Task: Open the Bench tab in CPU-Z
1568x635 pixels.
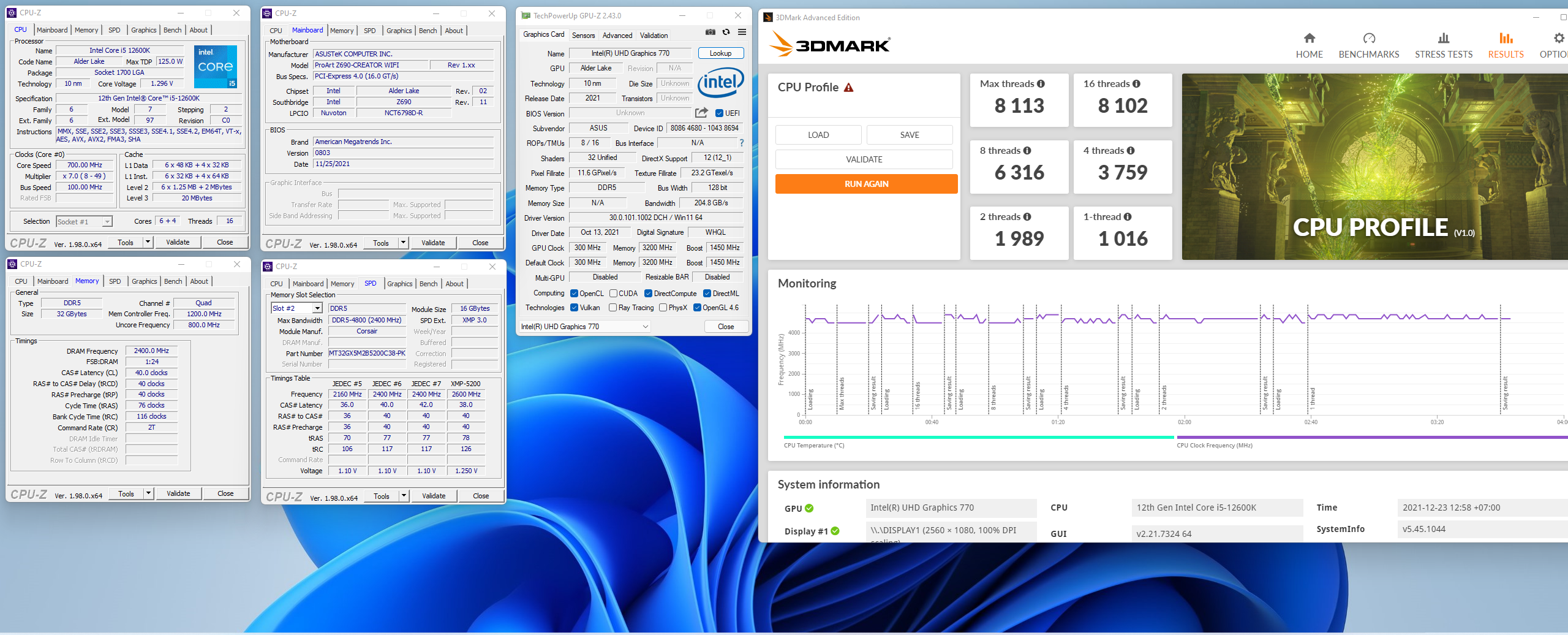Action: [x=172, y=30]
